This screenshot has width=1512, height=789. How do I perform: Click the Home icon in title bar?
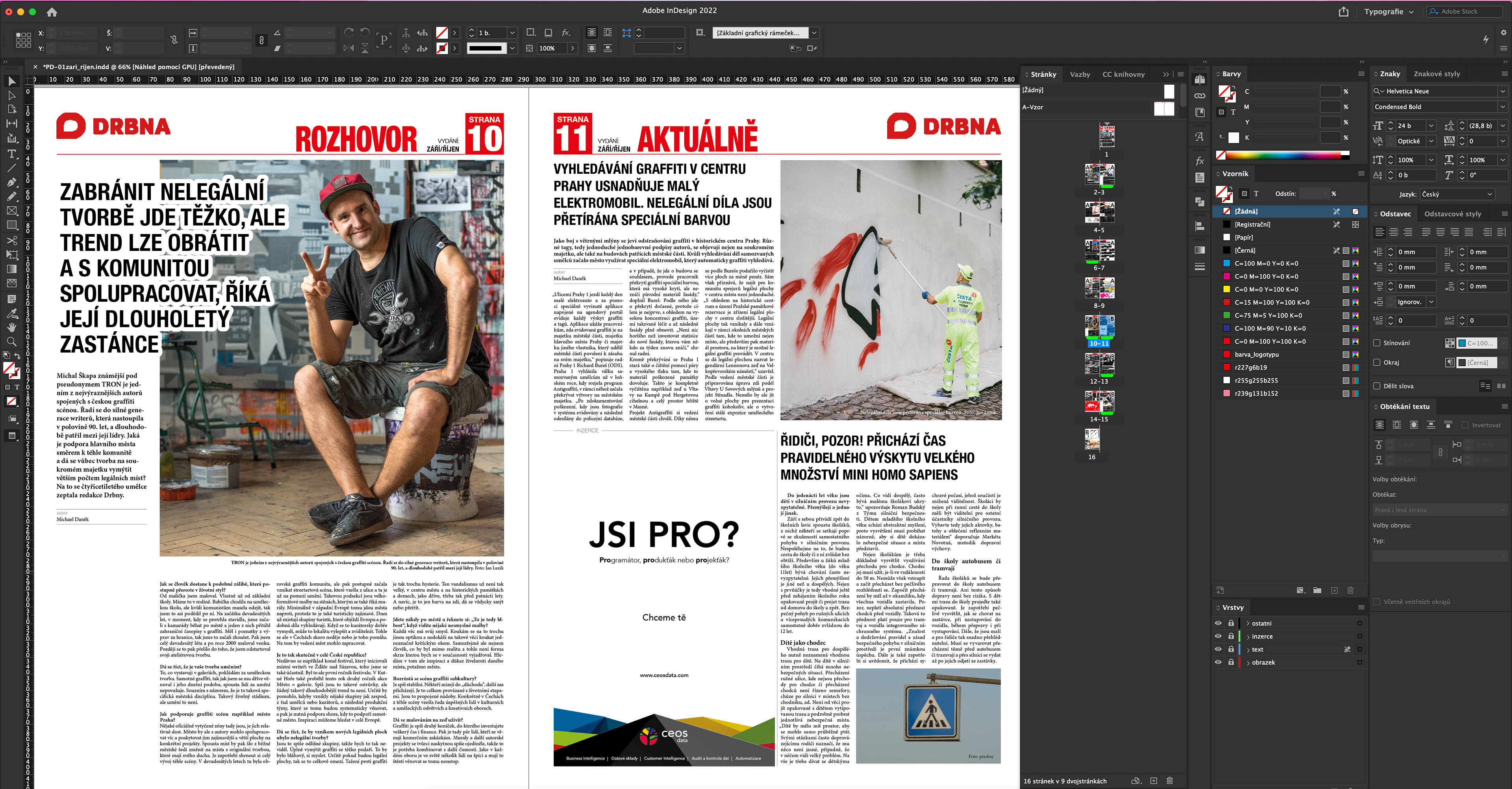[x=52, y=12]
